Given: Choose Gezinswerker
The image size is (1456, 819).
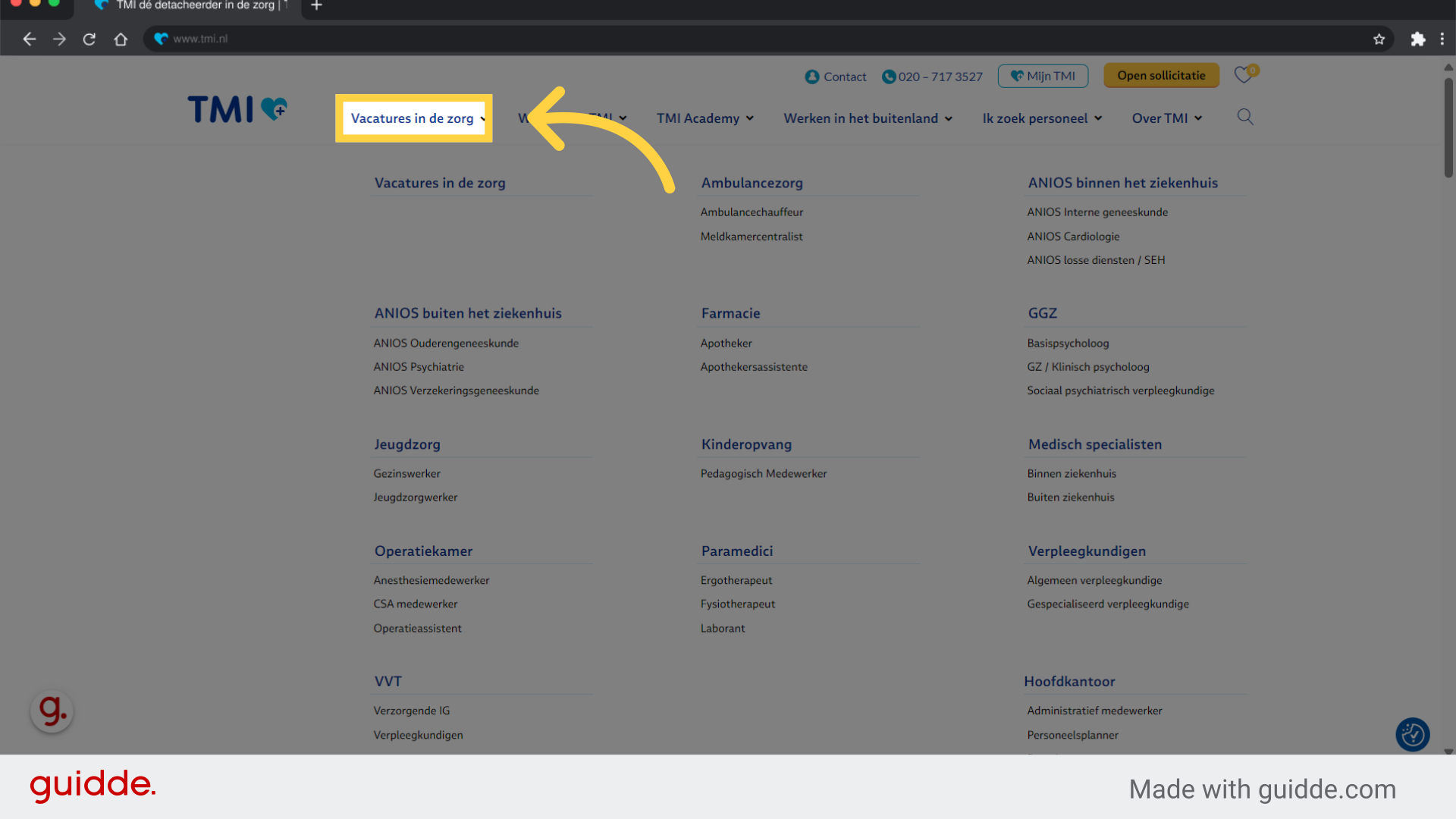Looking at the screenshot, I should coord(406,474).
